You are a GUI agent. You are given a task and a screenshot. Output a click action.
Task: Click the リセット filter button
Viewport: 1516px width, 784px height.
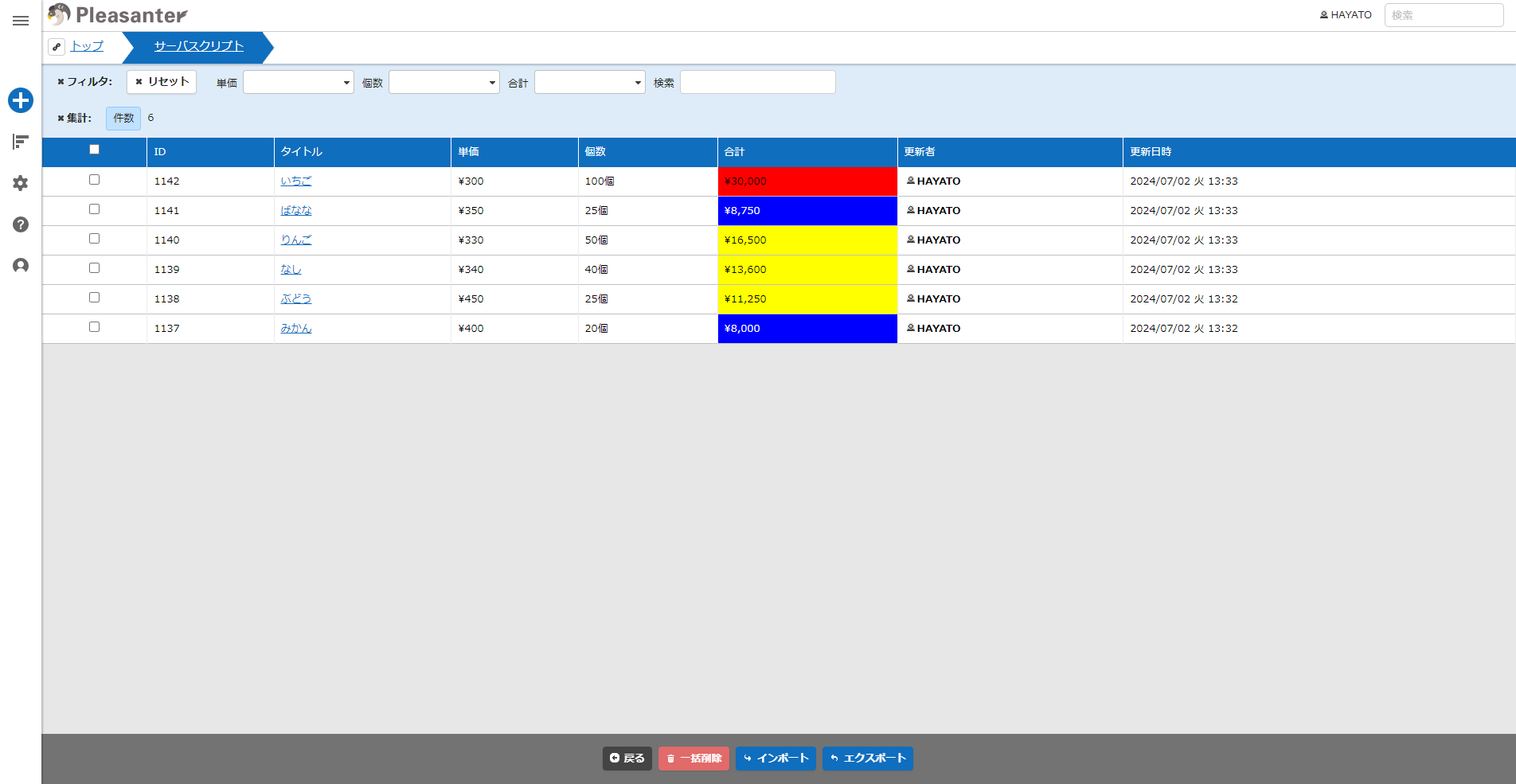click(162, 82)
